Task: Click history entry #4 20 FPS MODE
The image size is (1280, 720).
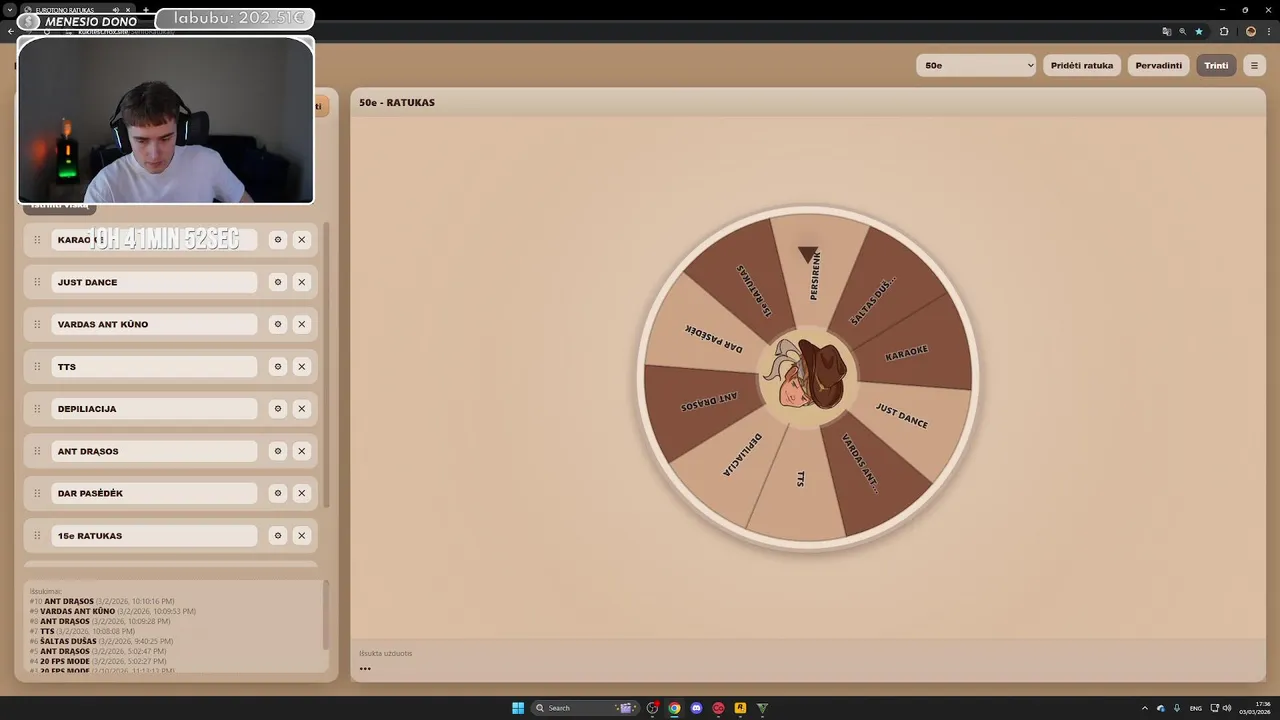Action: point(98,661)
